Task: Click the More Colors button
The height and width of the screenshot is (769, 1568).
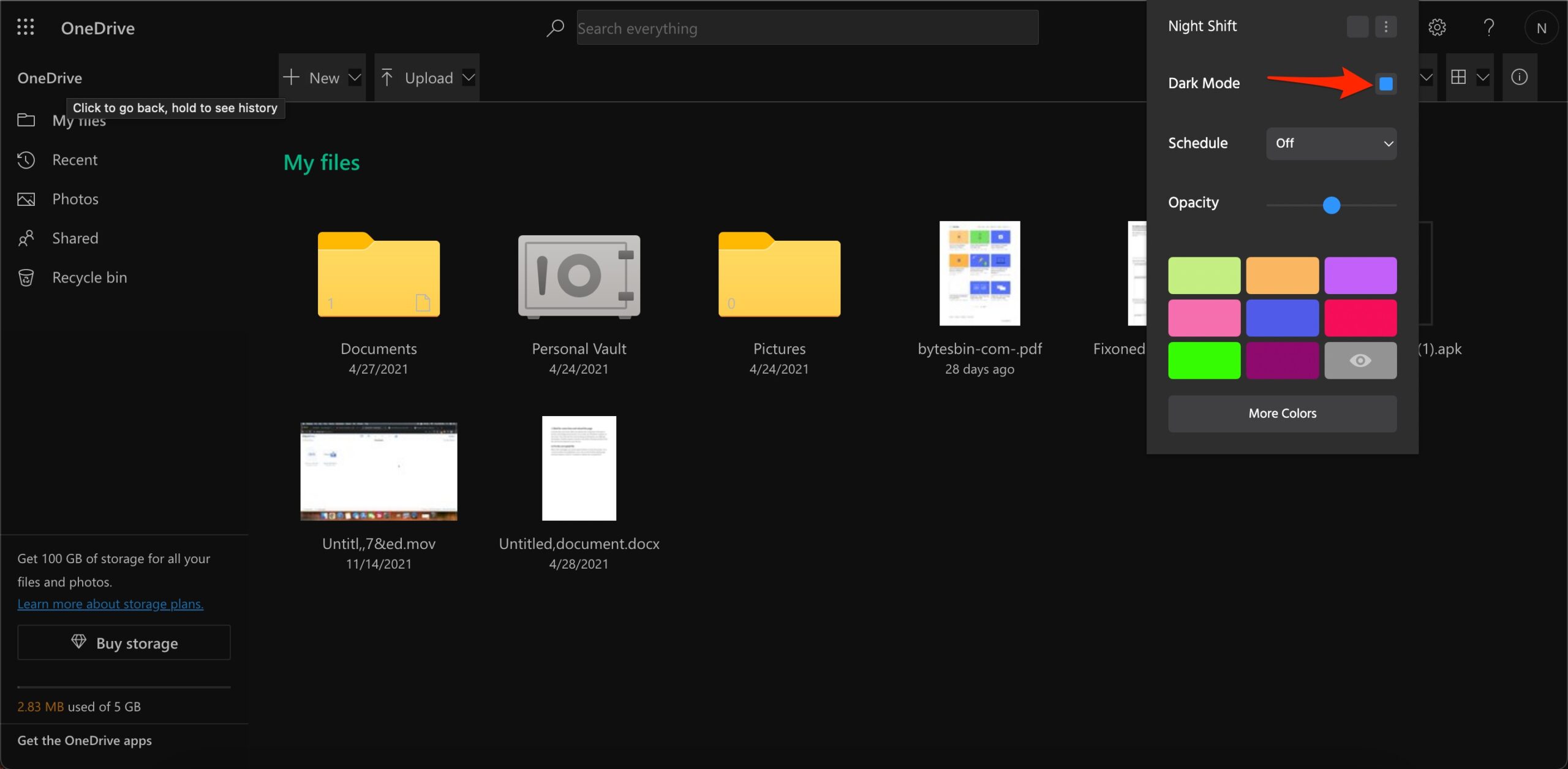Action: 1282,413
